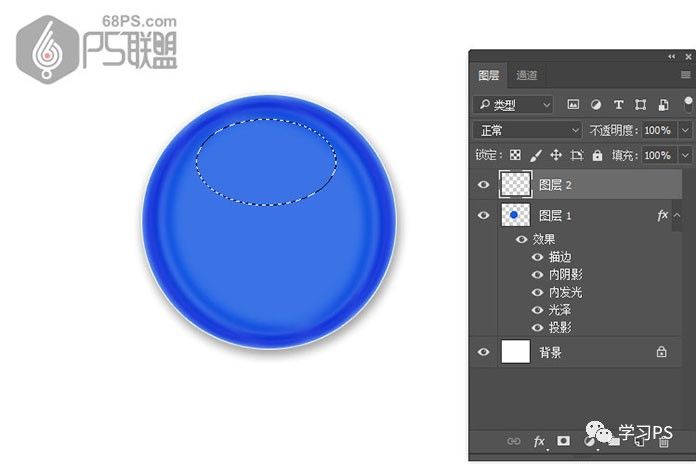Lock image pixels brush icon
The height and width of the screenshot is (464, 696).
536,155
